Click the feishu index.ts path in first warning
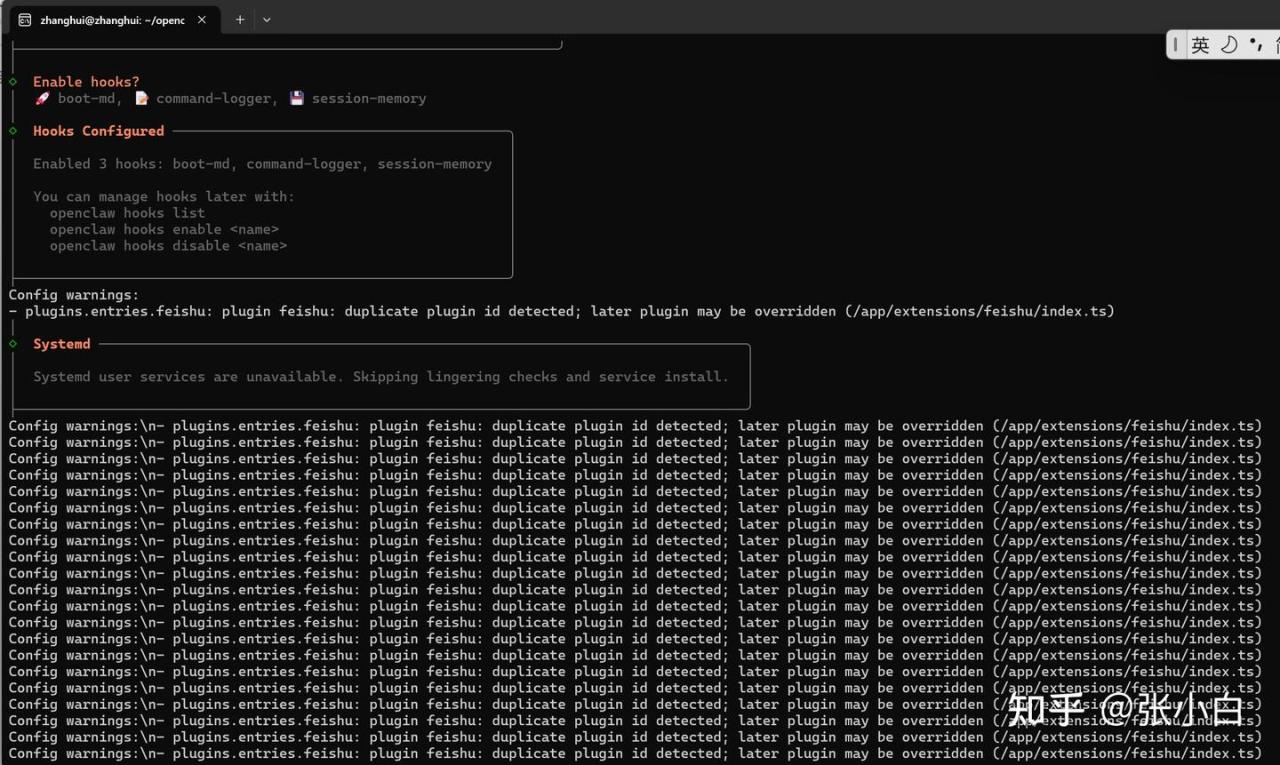Viewport: 1280px width, 765px height. (980, 311)
